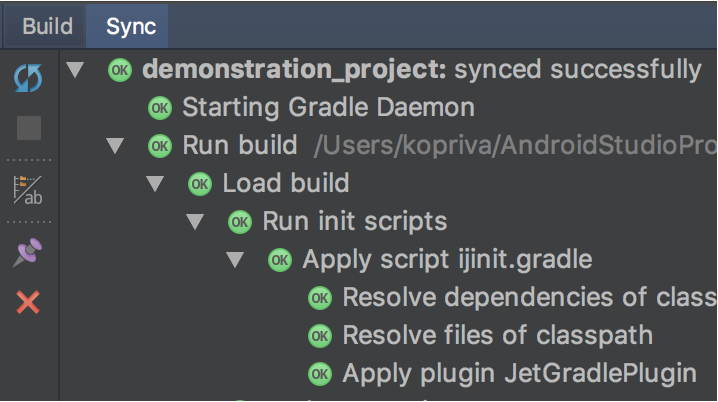Click OK icon beside Load build

point(200,184)
